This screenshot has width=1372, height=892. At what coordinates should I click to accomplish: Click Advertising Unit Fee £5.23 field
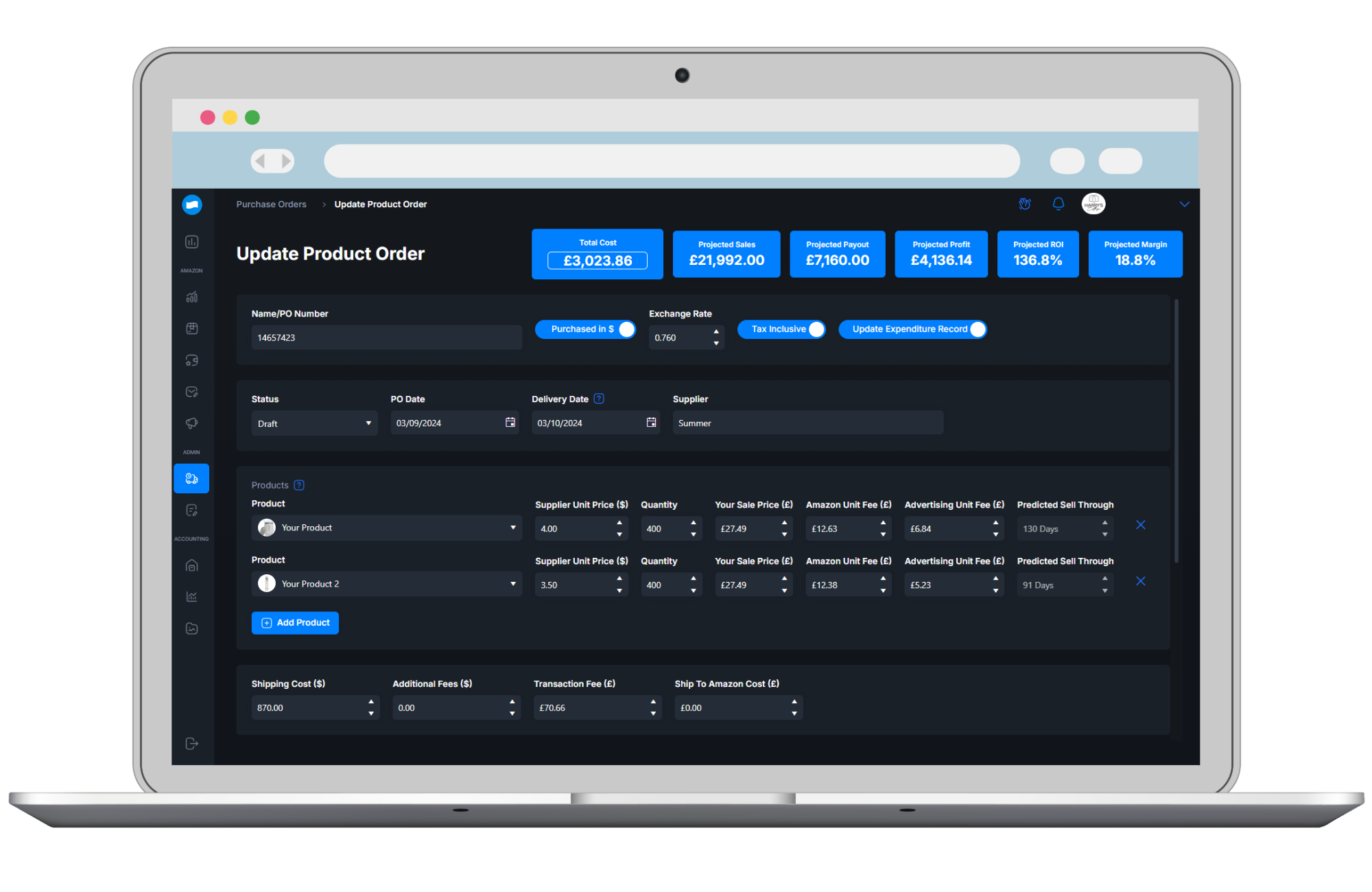click(x=954, y=585)
